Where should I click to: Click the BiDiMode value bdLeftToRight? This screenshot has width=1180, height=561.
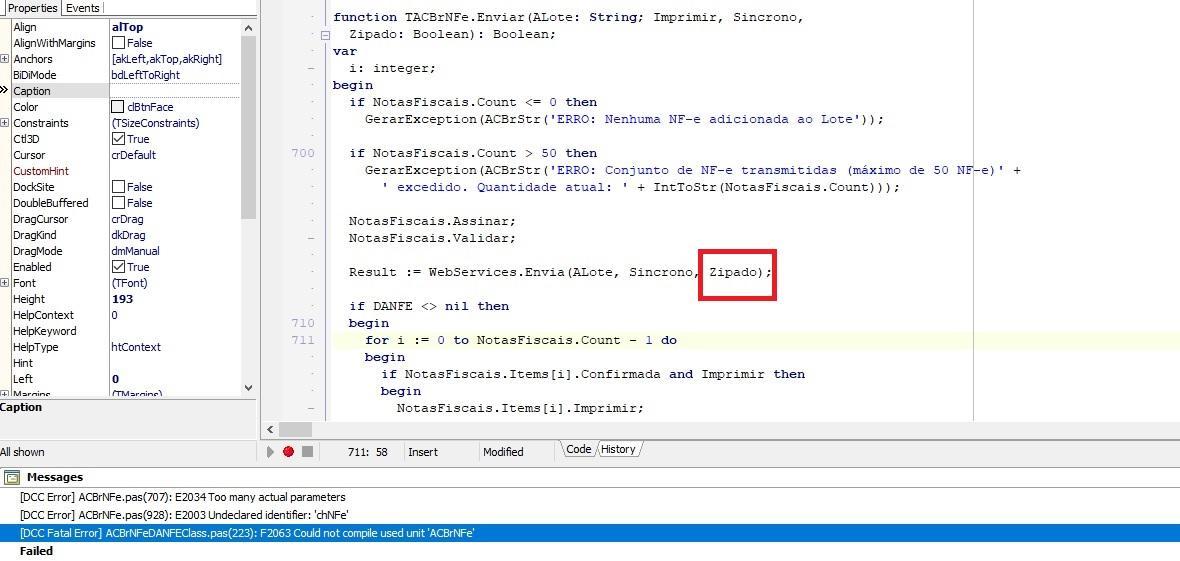pos(145,75)
